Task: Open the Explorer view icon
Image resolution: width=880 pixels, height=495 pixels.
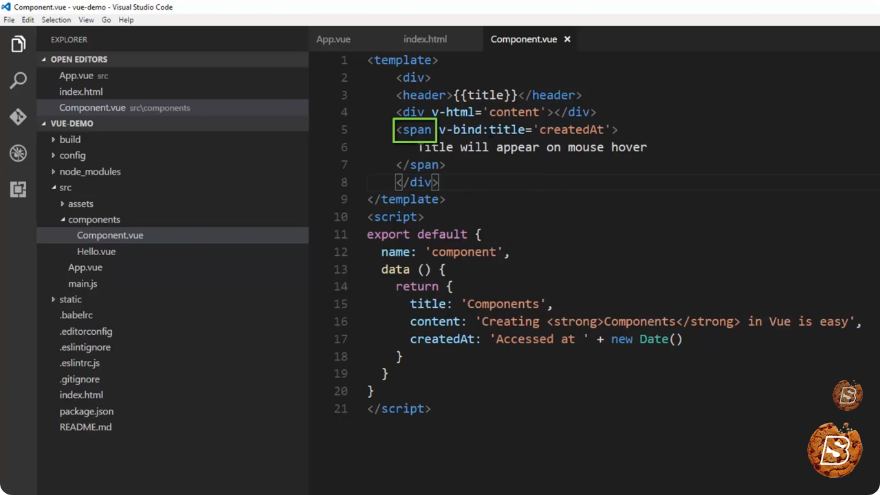Action: 18,44
